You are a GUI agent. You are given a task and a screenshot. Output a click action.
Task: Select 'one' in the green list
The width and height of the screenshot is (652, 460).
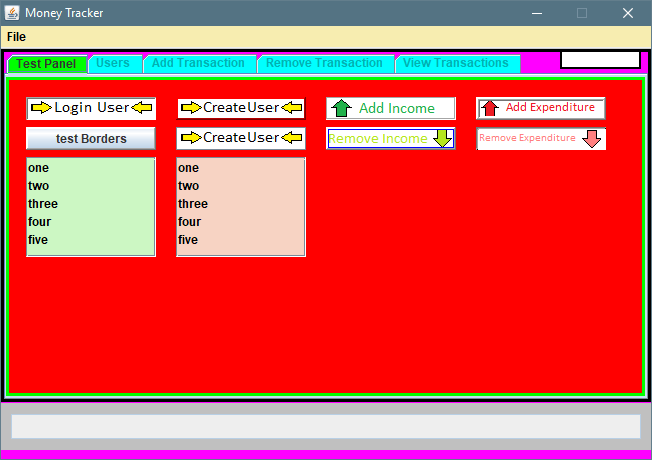[x=91, y=168]
